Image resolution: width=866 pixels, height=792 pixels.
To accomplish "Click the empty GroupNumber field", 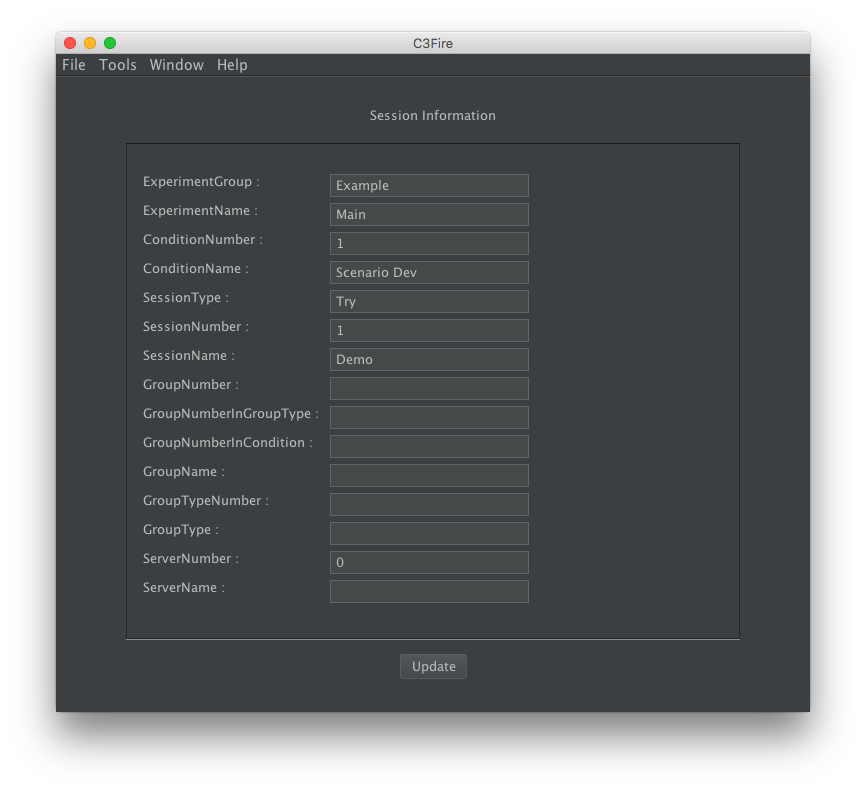I will pyautogui.click(x=429, y=388).
